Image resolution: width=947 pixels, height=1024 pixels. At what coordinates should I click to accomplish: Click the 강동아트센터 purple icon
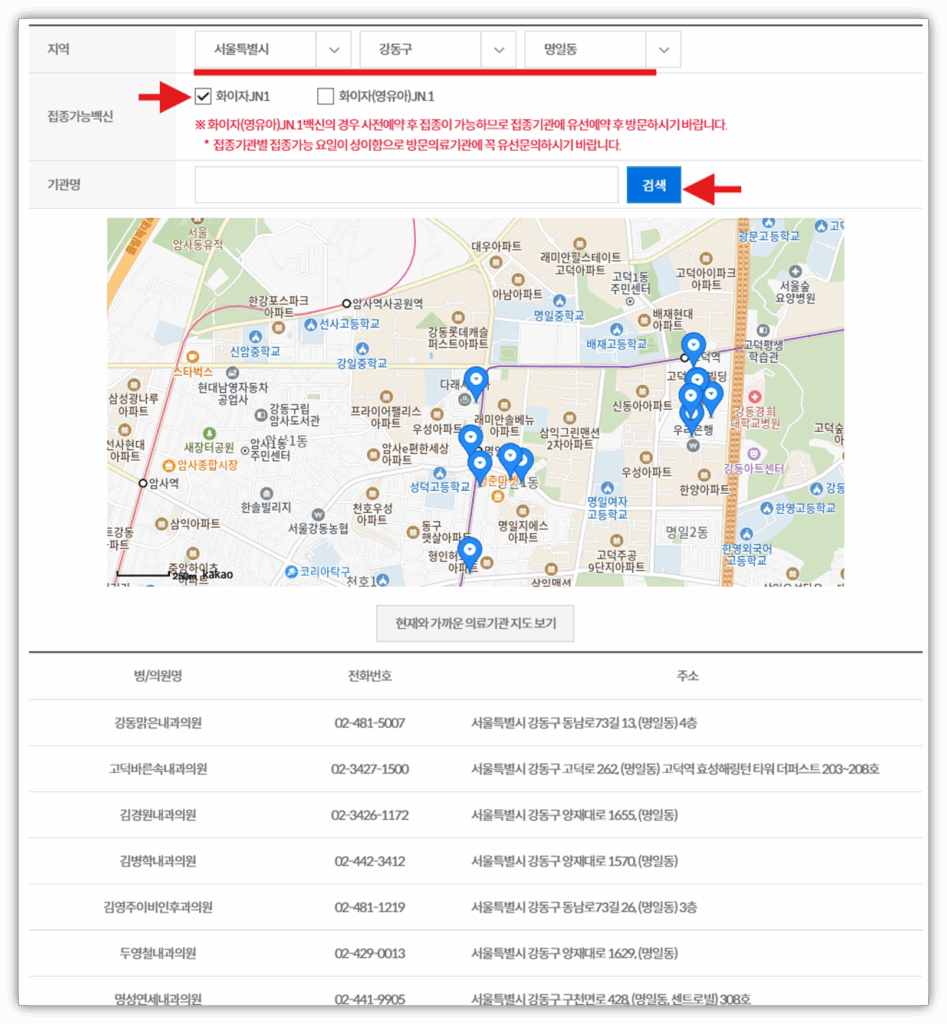click(x=754, y=454)
